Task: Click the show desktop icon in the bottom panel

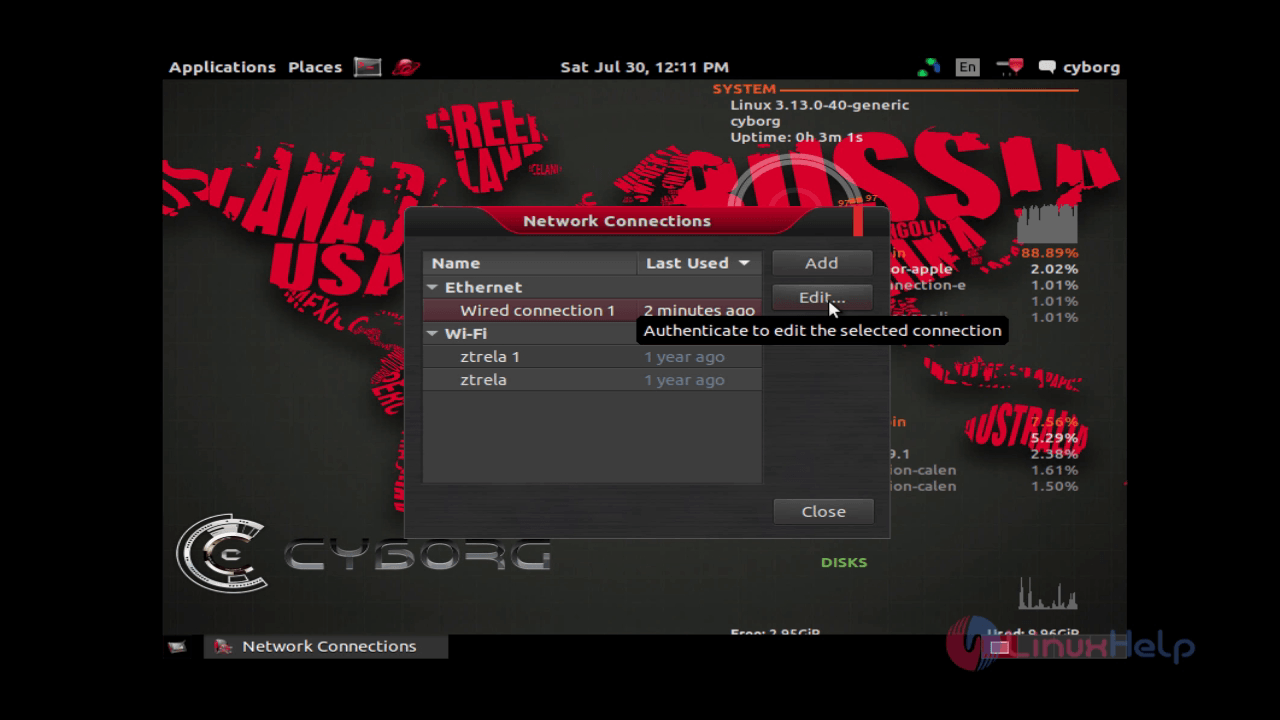Action: [x=177, y=646]
